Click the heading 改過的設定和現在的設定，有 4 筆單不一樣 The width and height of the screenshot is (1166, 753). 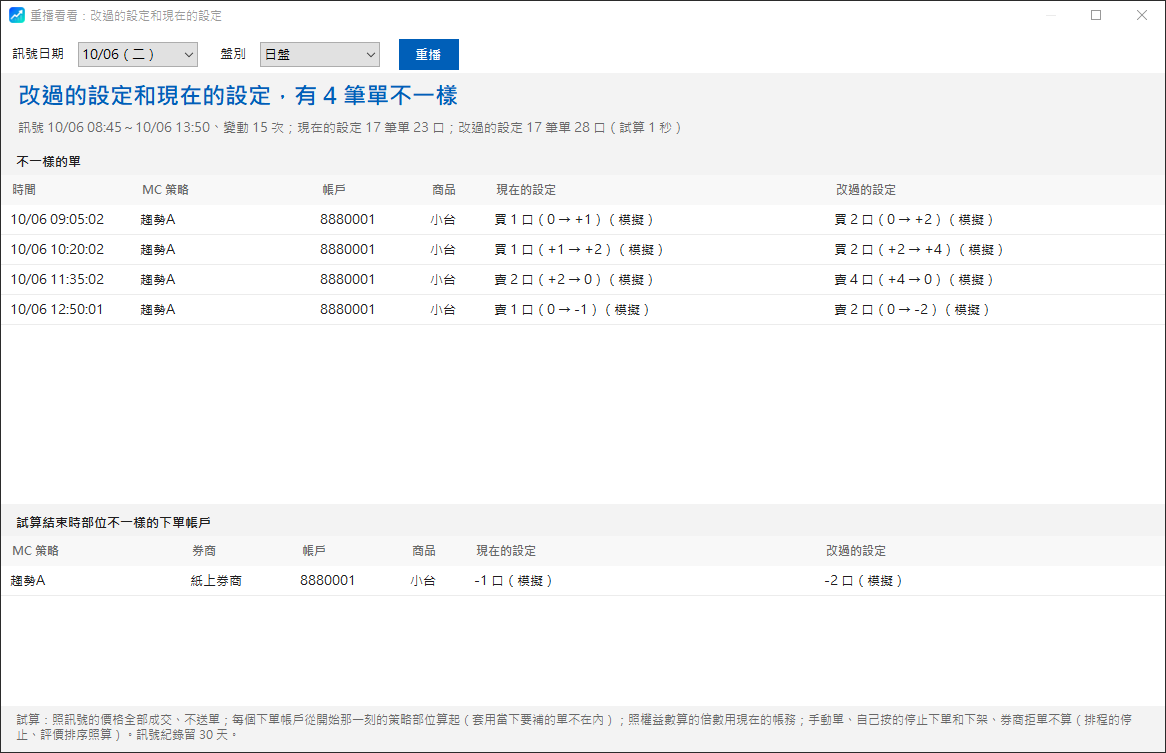click(x=238, y=95)
